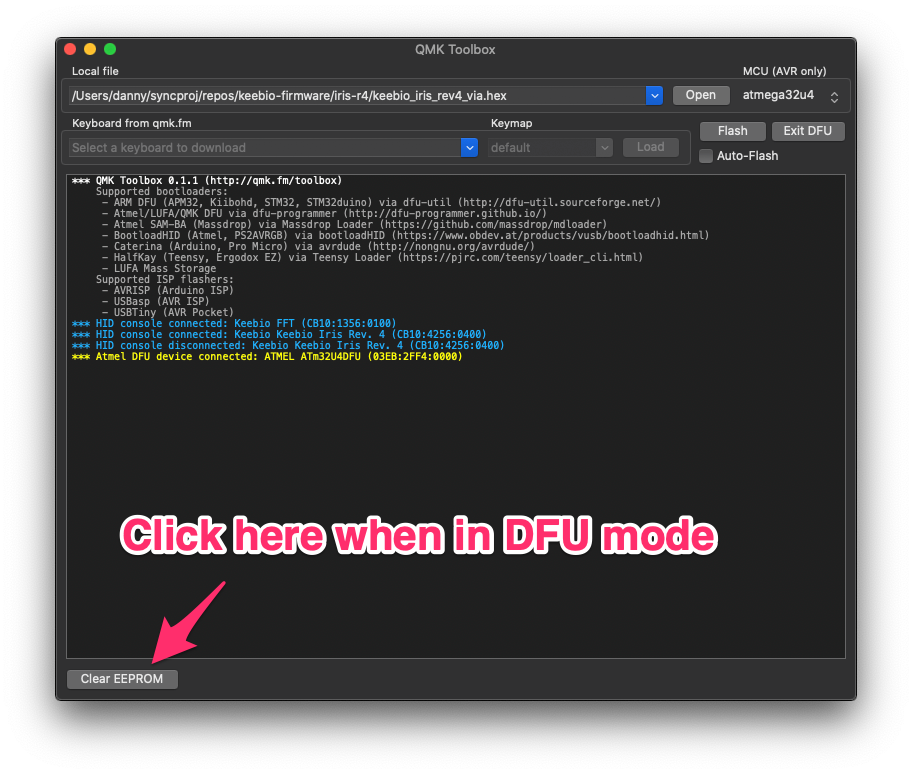
Task: Open the Keymap default dropdown
Action: point(550,147)
